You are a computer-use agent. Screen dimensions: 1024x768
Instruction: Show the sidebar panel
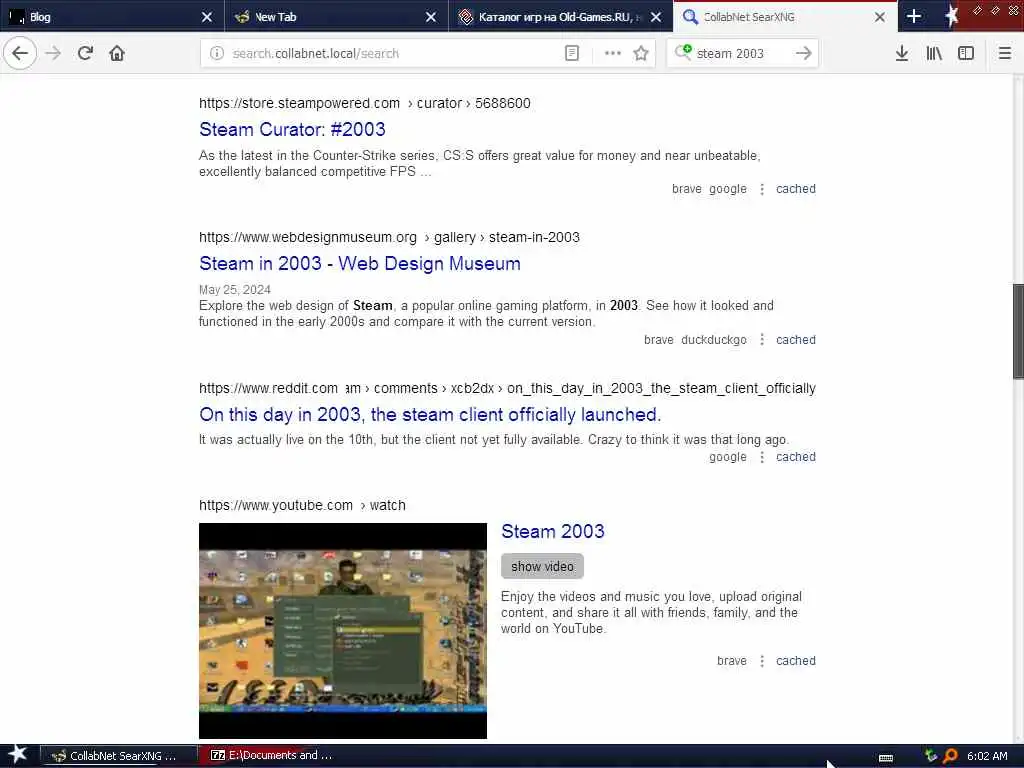(x=966, y=53)
